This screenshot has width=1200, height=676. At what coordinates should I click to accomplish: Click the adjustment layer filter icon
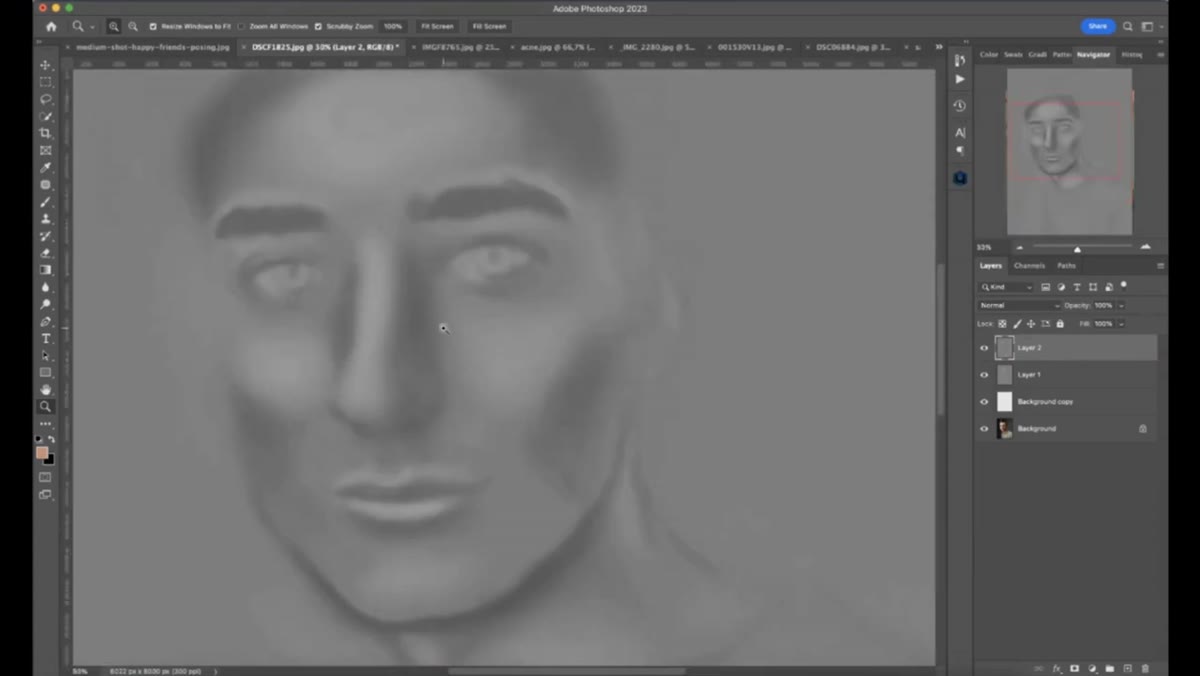point(1061,287)
